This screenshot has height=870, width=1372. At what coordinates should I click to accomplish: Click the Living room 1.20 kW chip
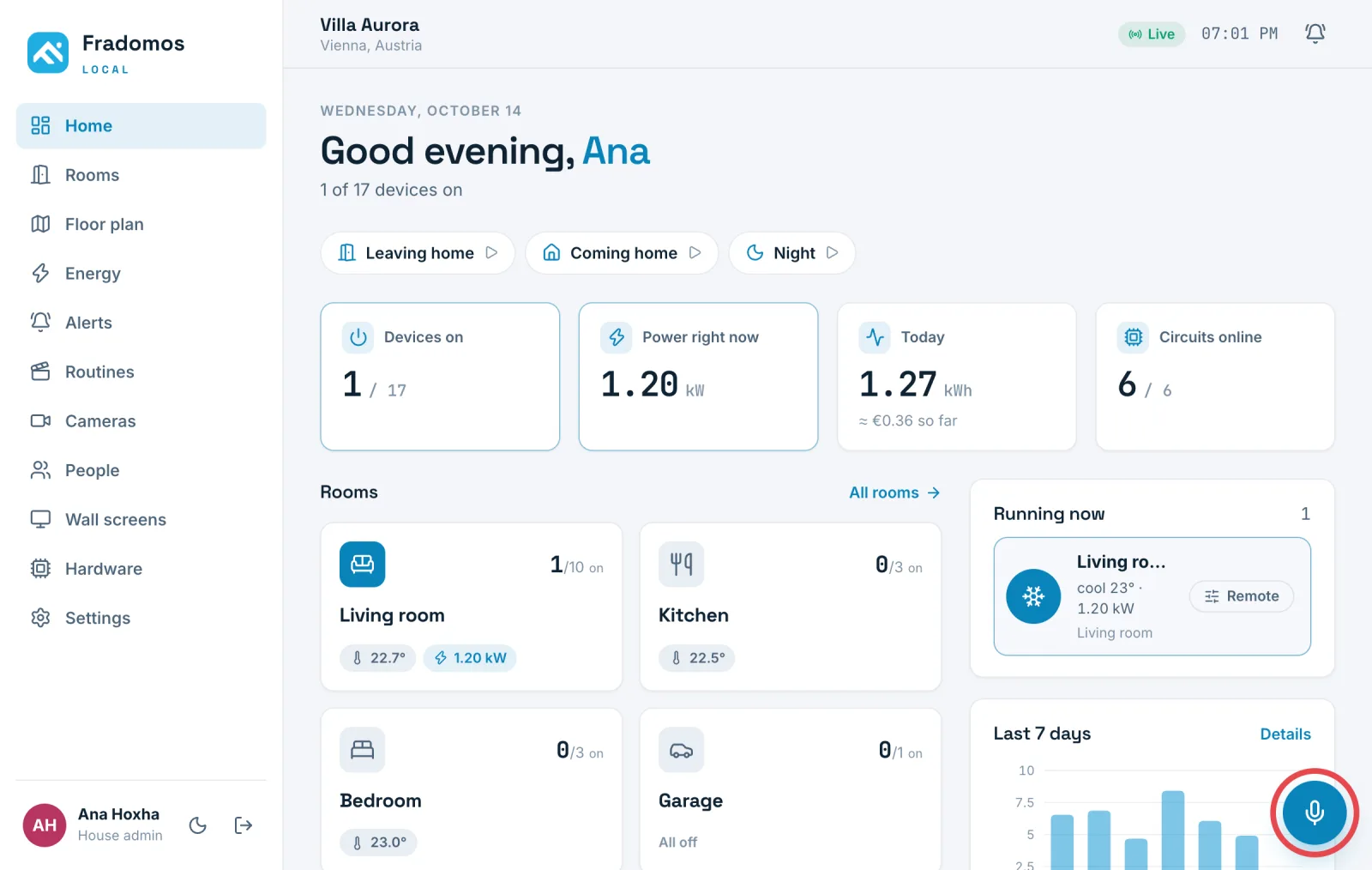click(470, 658)
